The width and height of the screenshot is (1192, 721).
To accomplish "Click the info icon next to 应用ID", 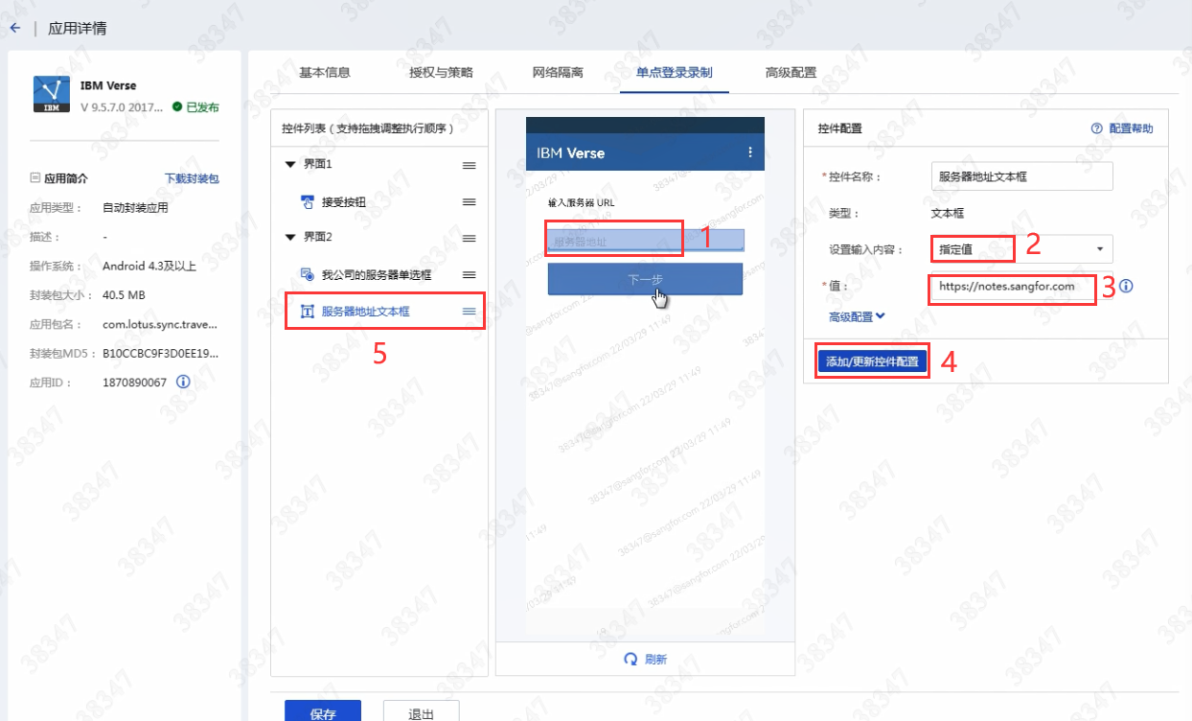I will pos(183,382).
